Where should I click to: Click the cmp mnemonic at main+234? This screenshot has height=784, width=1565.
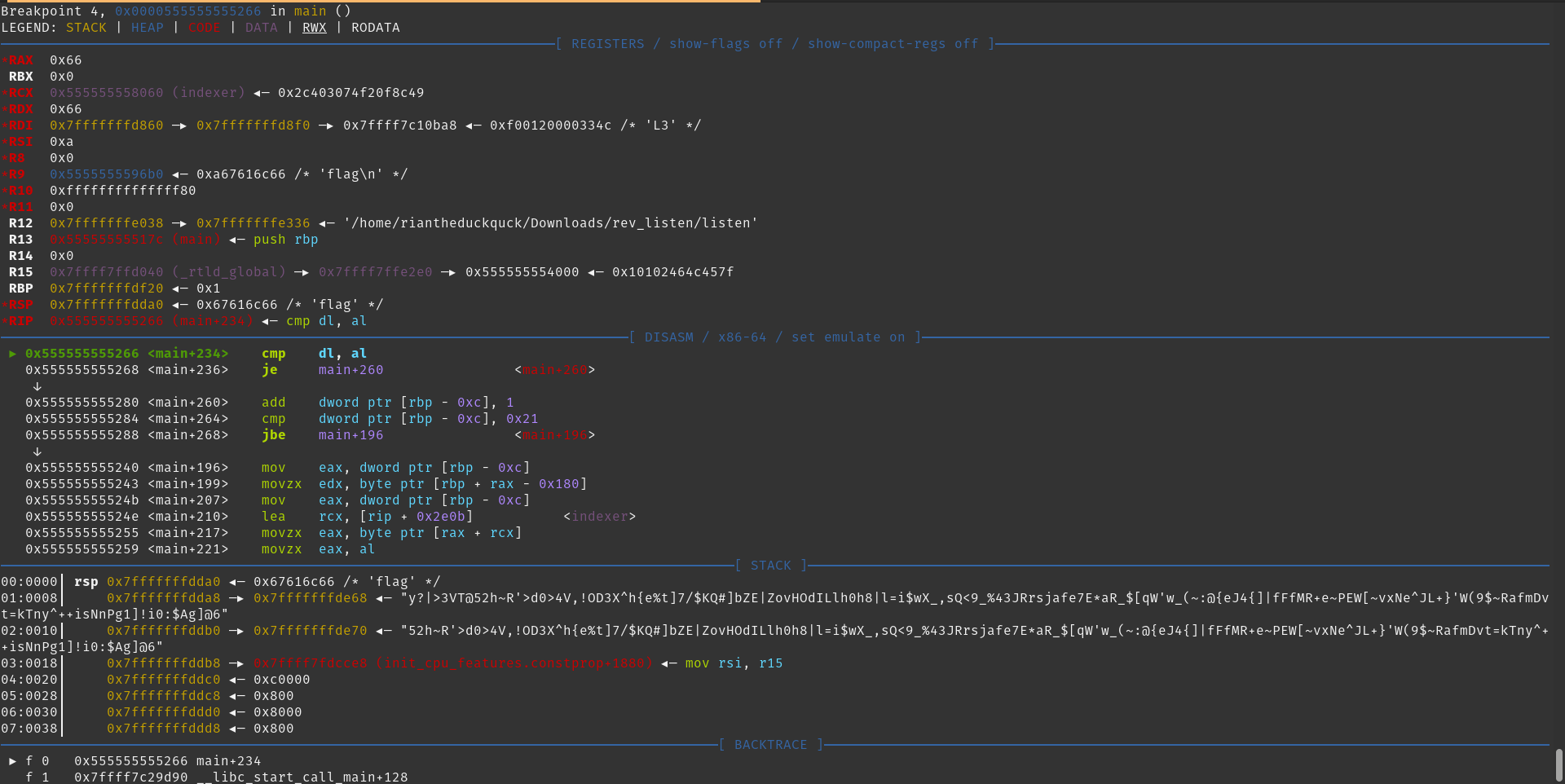273,354
